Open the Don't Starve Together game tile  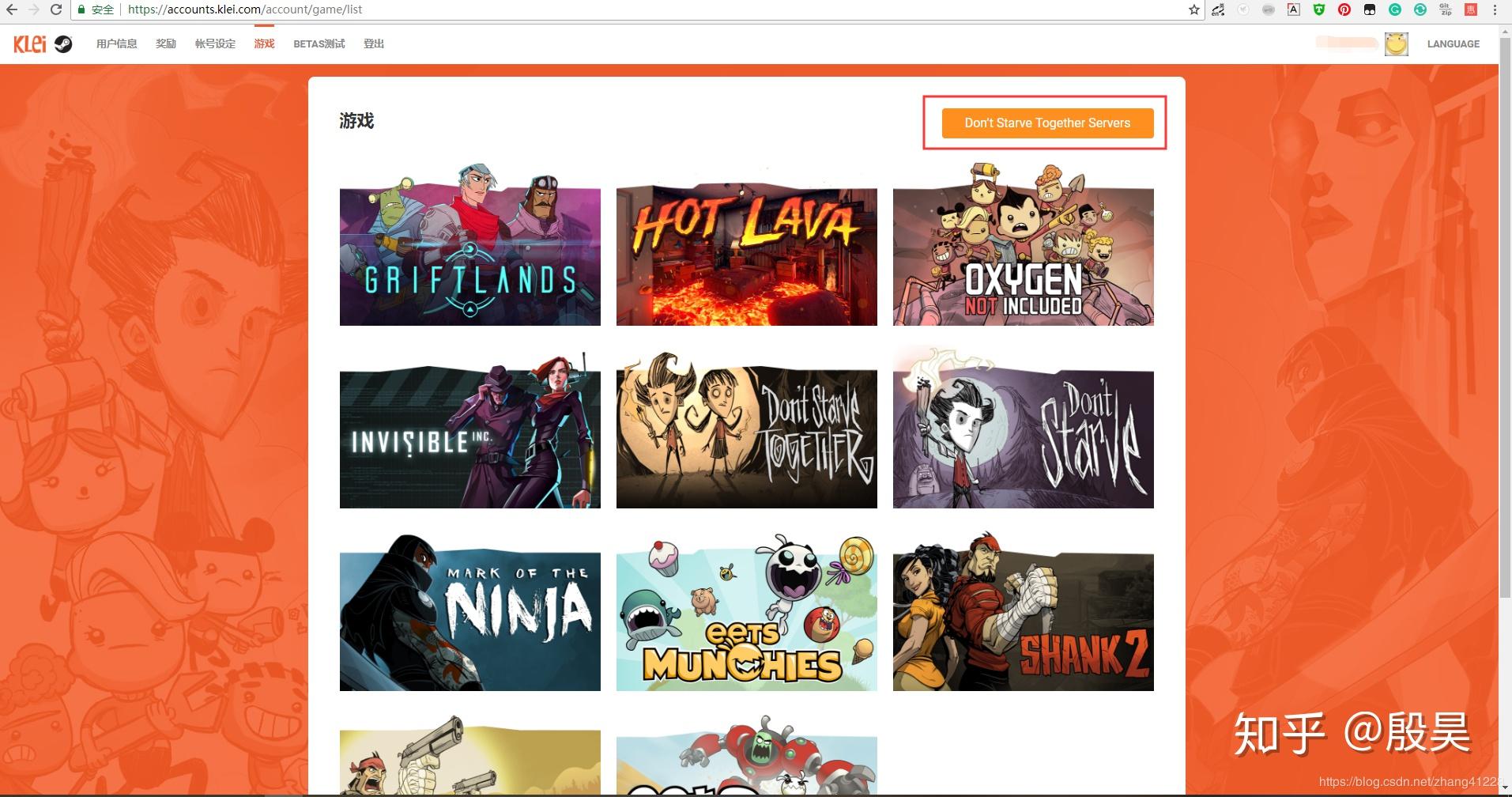coord(747,432)
